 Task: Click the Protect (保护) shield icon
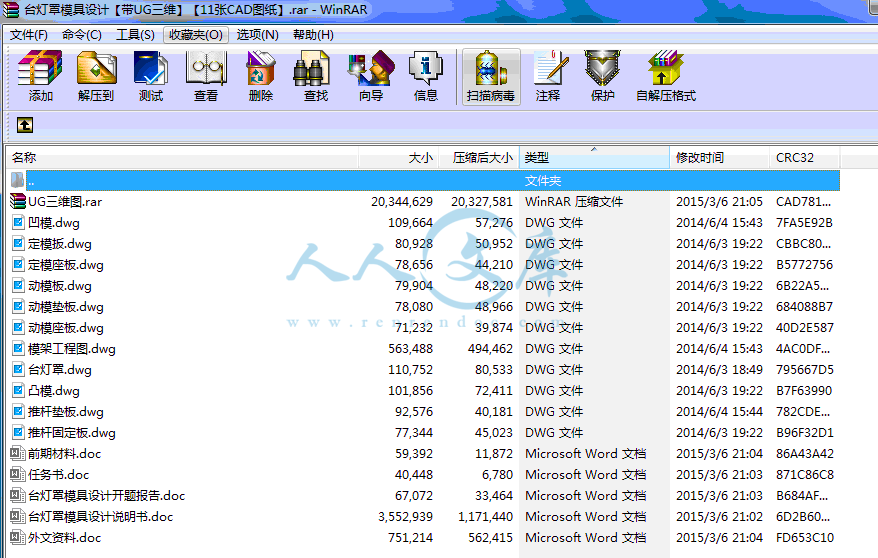coord(603,68)
